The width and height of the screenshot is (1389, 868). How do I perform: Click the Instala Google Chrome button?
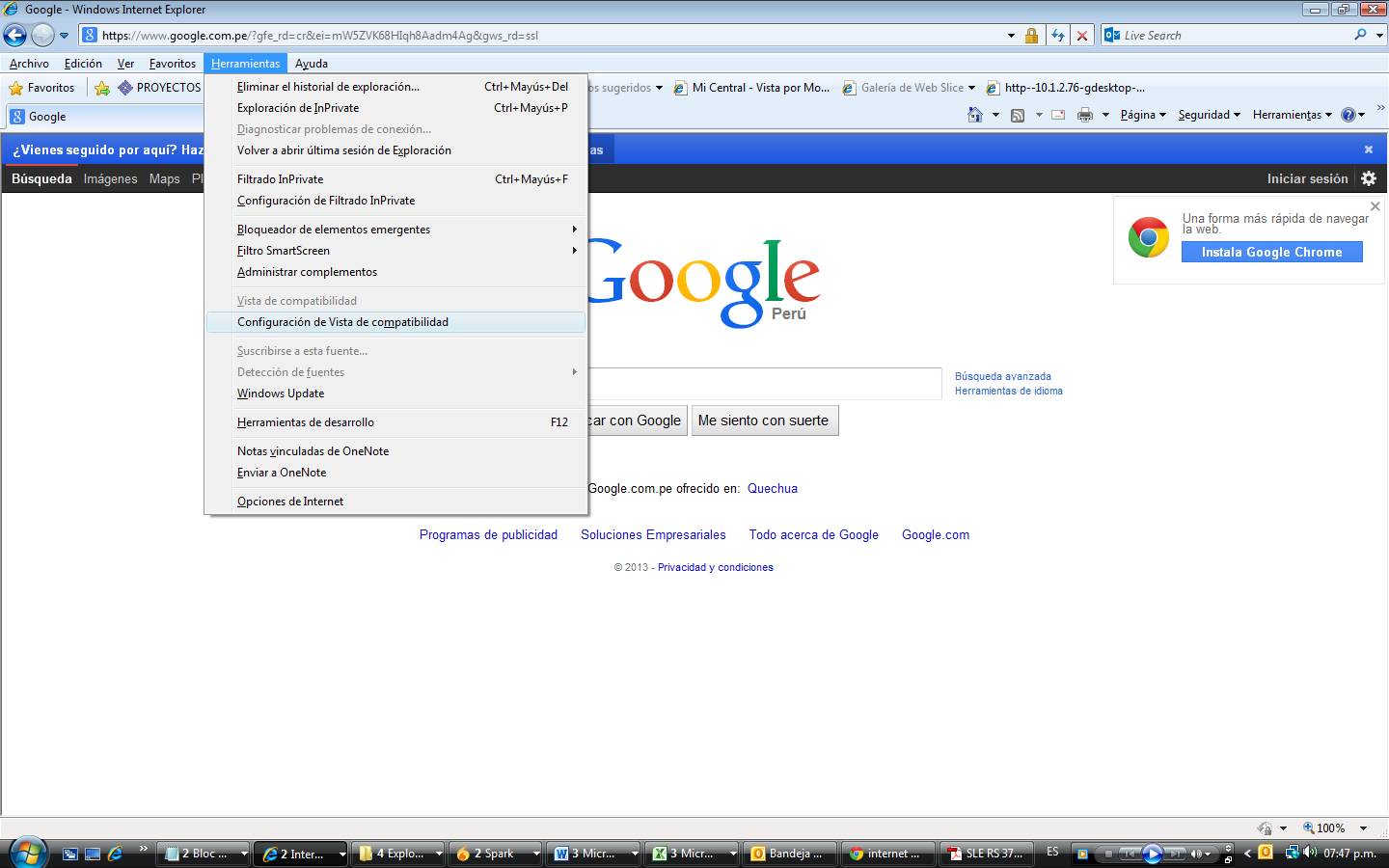1271,252
